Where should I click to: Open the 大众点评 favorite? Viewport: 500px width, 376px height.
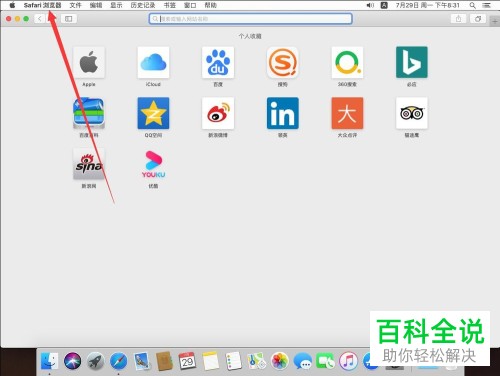(347, 113)
